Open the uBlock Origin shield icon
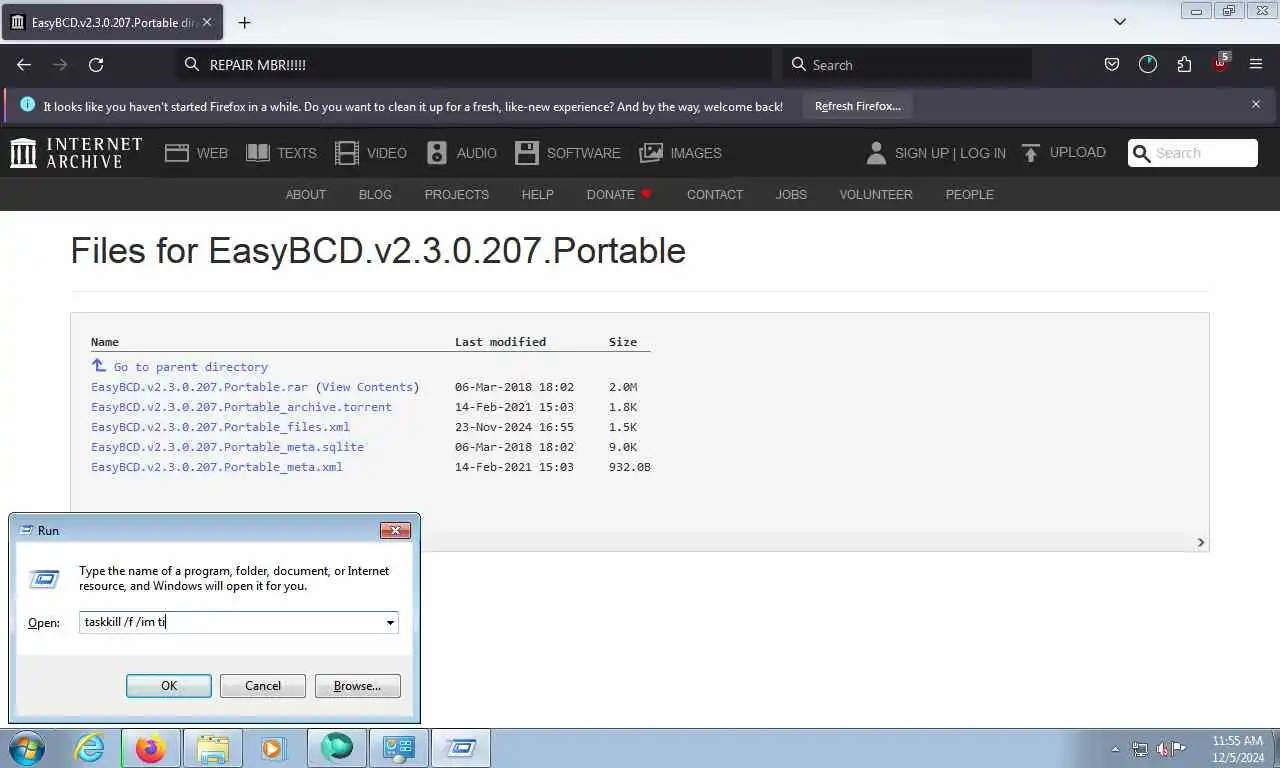The width and height of the screenshot is (1280, 768). click(x=1220, y=63)
